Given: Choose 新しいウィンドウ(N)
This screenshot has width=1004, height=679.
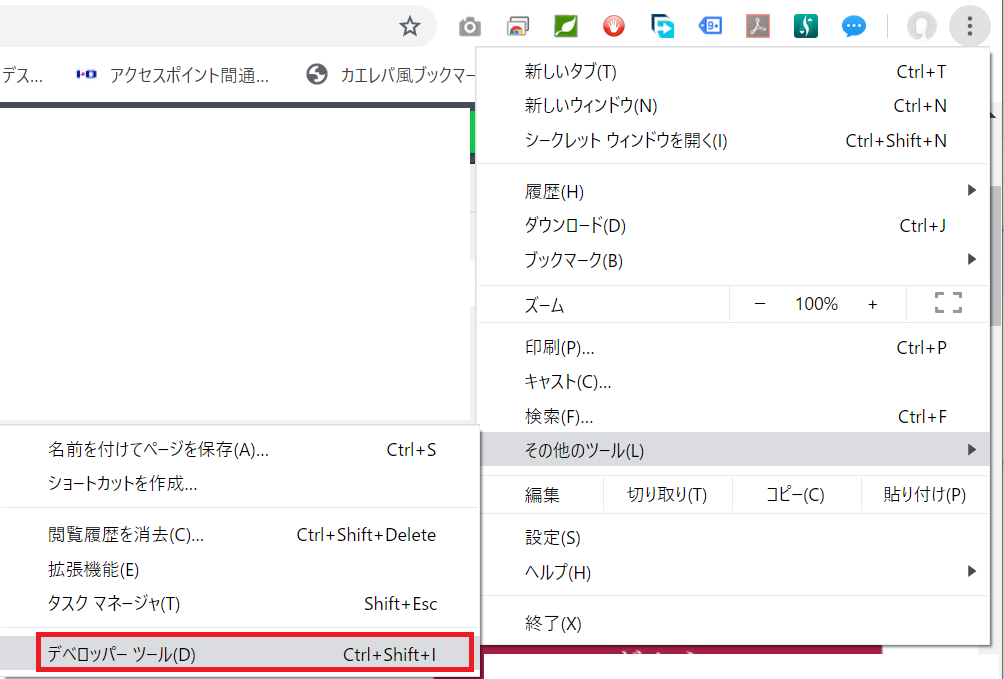Looking at the screenshot, I should pyautogui.click(x=733, y=106).
